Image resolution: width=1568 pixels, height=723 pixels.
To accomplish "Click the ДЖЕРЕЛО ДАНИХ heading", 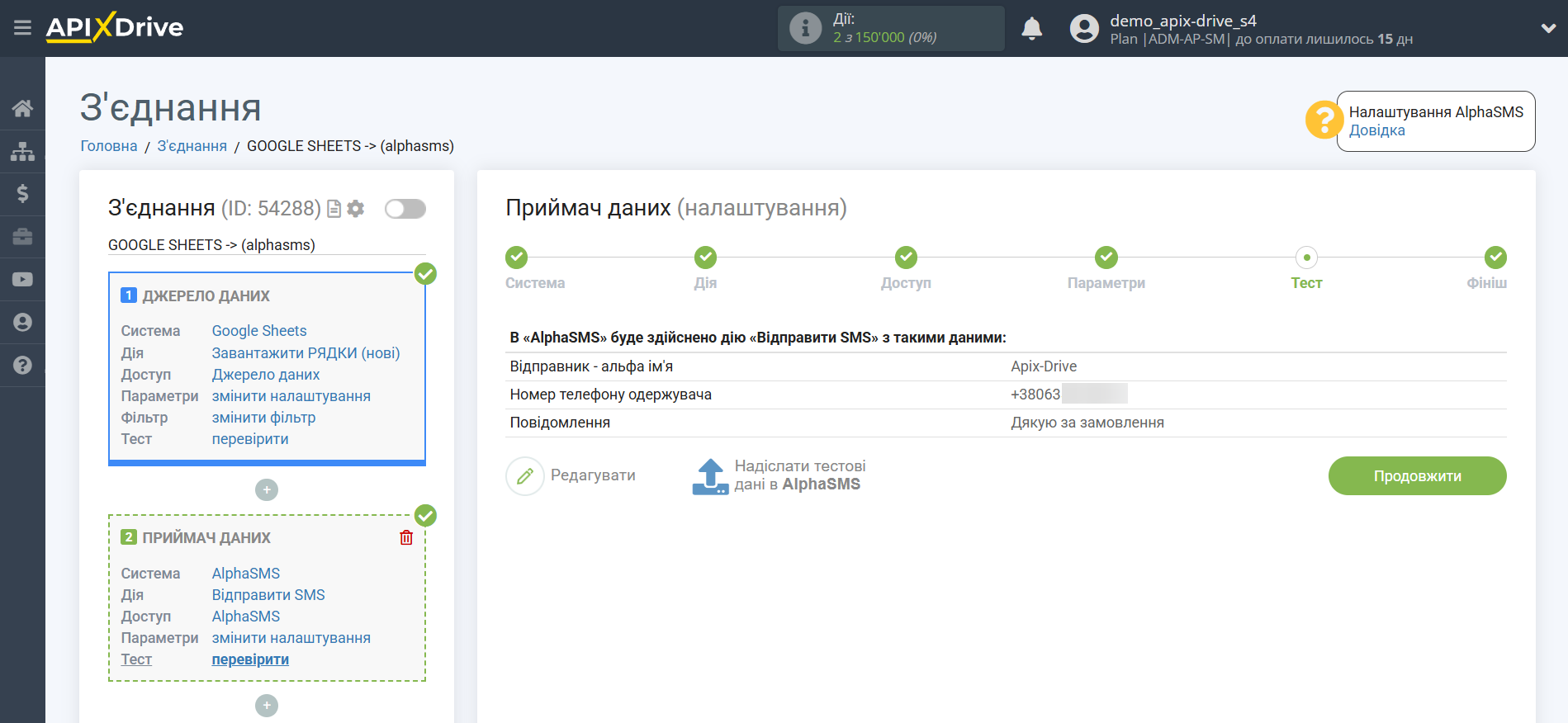I will (x=206, y=296).
